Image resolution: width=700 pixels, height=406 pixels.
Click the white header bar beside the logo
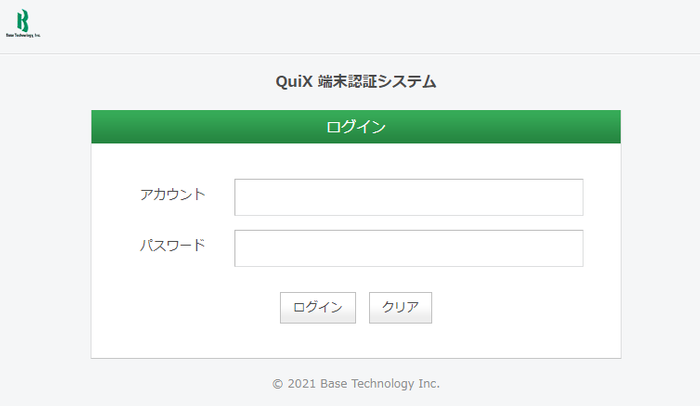pyautogui.click(x=350, y=26)
